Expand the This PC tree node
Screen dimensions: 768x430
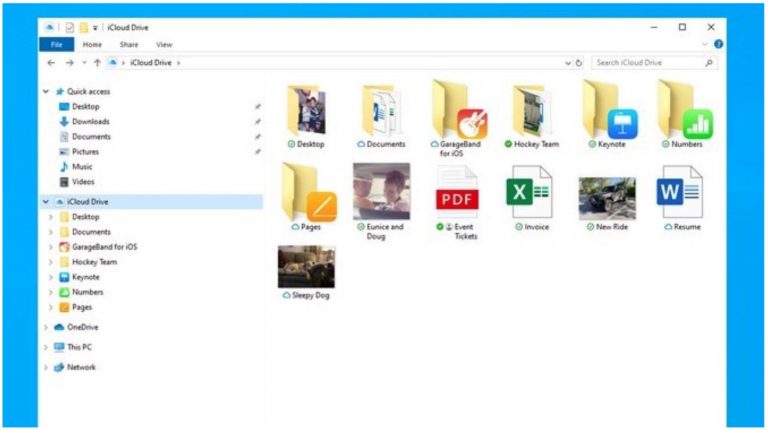[46, 347]
